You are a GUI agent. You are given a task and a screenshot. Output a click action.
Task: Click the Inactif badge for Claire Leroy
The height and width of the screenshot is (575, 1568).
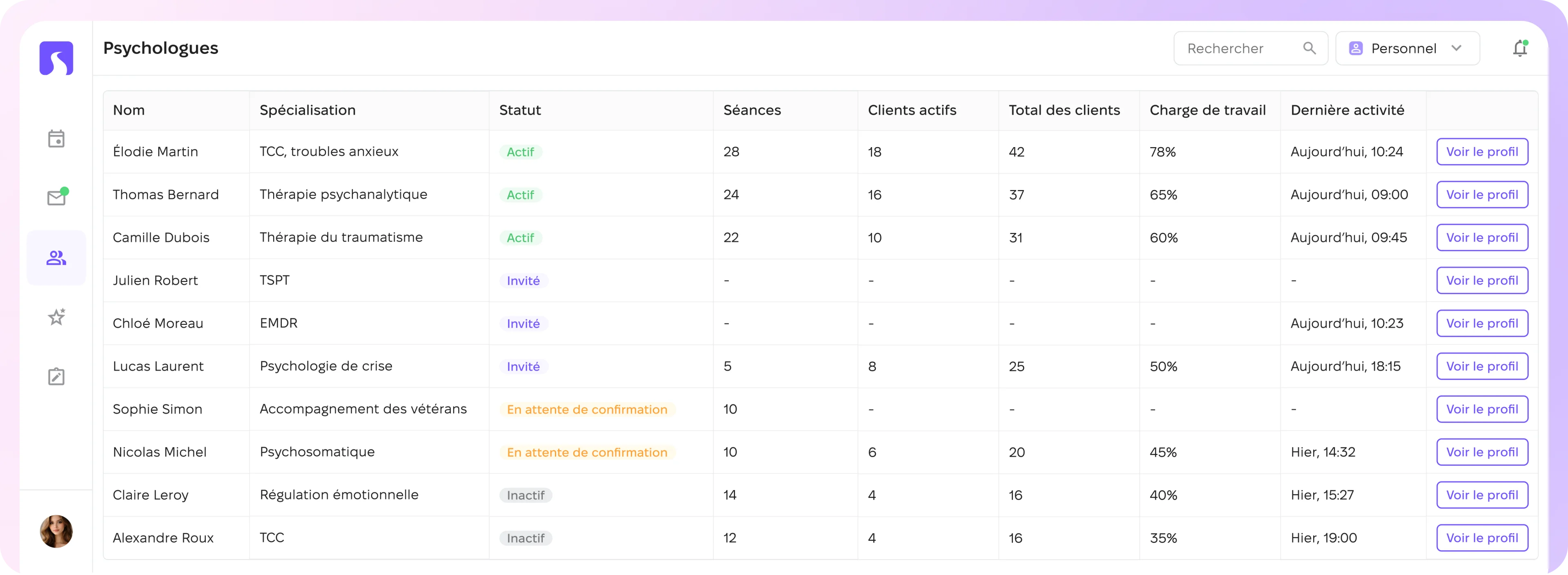[526, 496]
